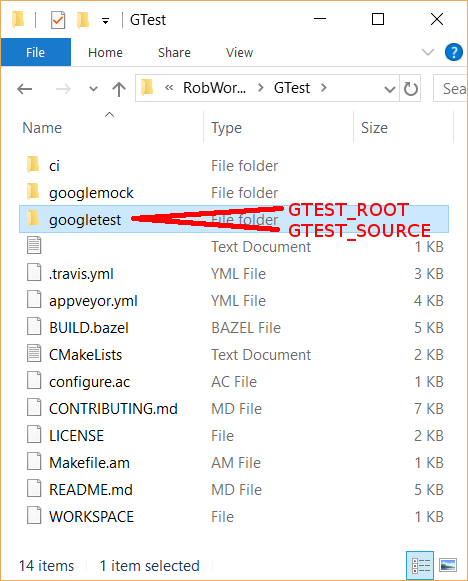Refresh the GTest folder view
Image resolution: width=468 pixels, height=581 pixels.
tap(411, 89)
